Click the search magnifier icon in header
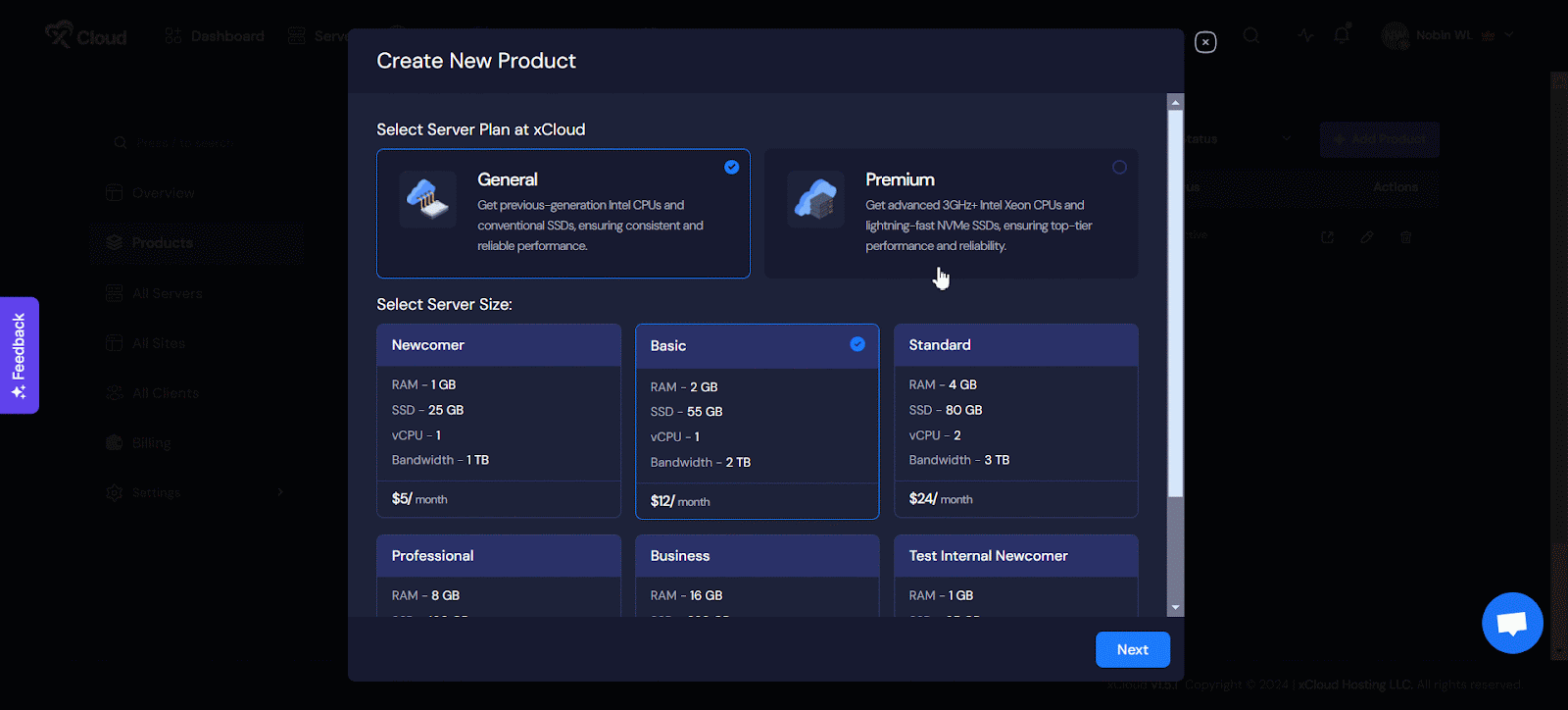This screenshot has width=1568, height=710. tap(1251, 35)
